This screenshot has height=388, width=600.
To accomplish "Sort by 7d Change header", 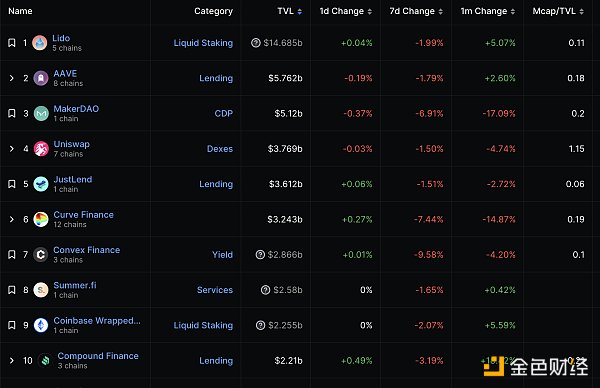I will click(x=416, y=11).
